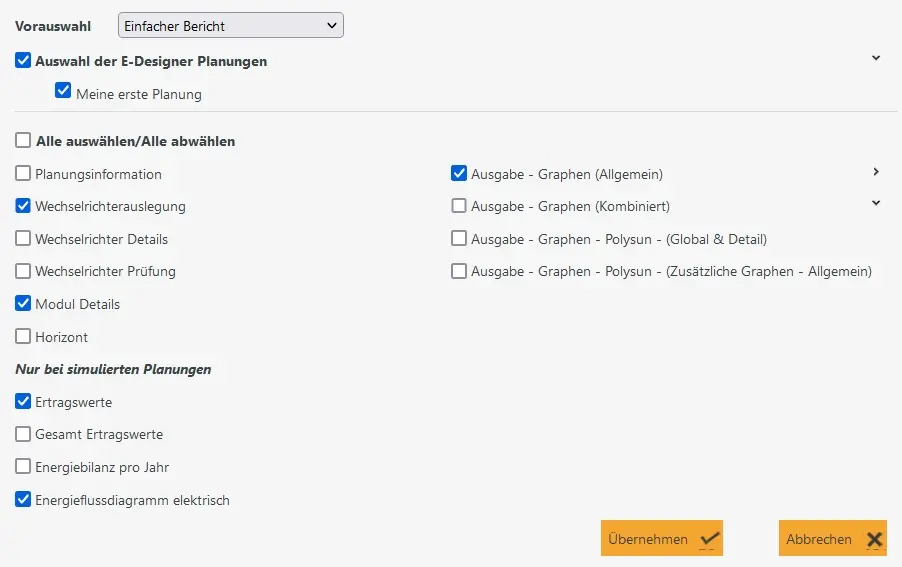The height and width of the screenshot is (567, 902).
Task: Check Wechselrichter Prüfung option
Action: (23, 271)
